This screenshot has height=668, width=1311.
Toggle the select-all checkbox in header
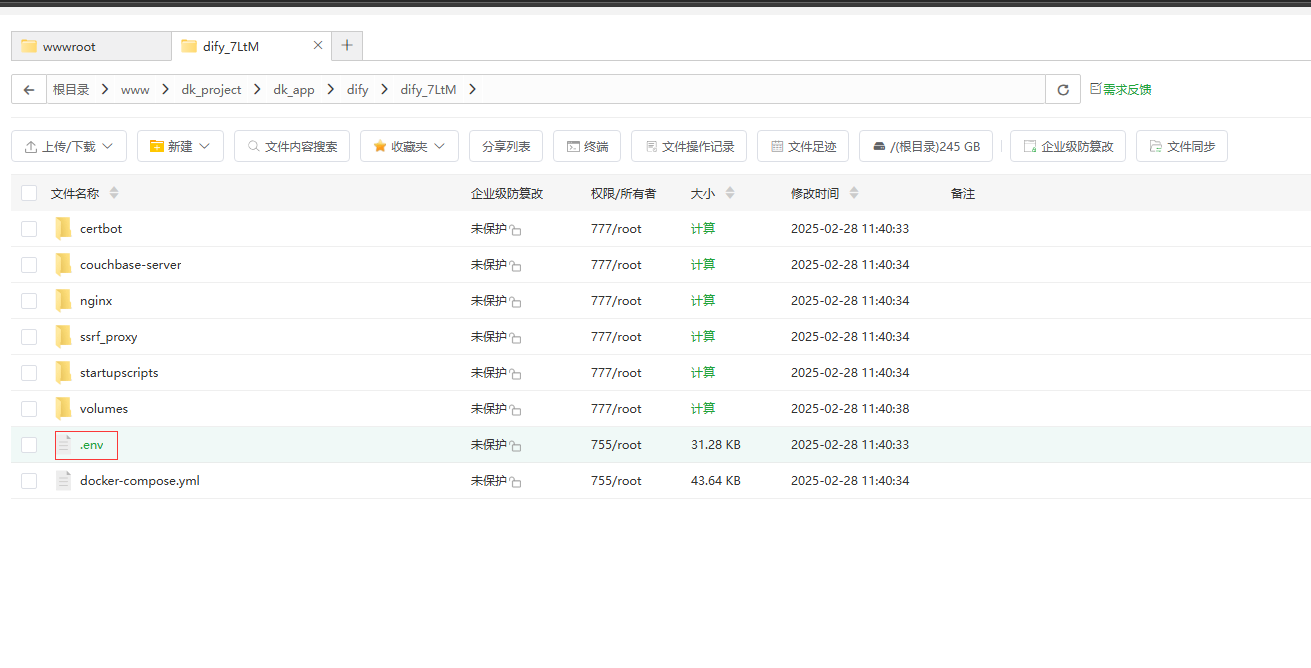click(29, 193)
